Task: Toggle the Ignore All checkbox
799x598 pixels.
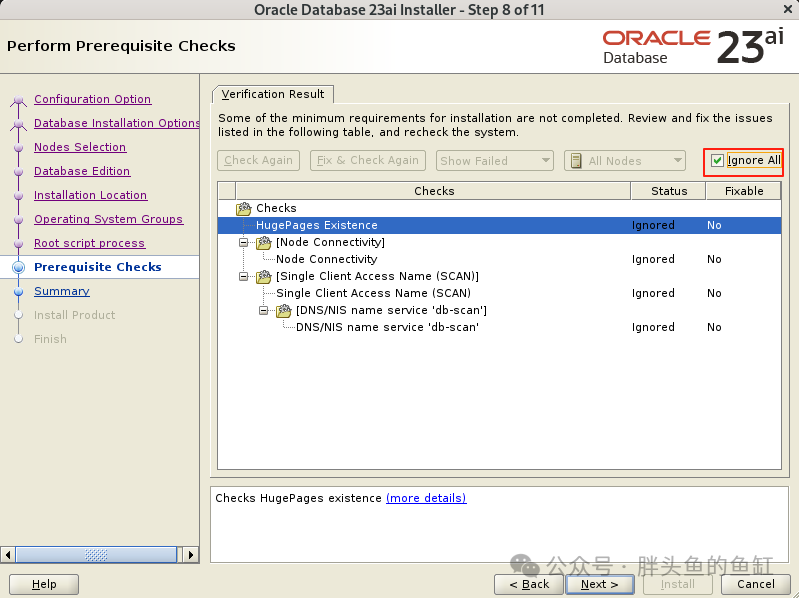Action: coord(717,160)
